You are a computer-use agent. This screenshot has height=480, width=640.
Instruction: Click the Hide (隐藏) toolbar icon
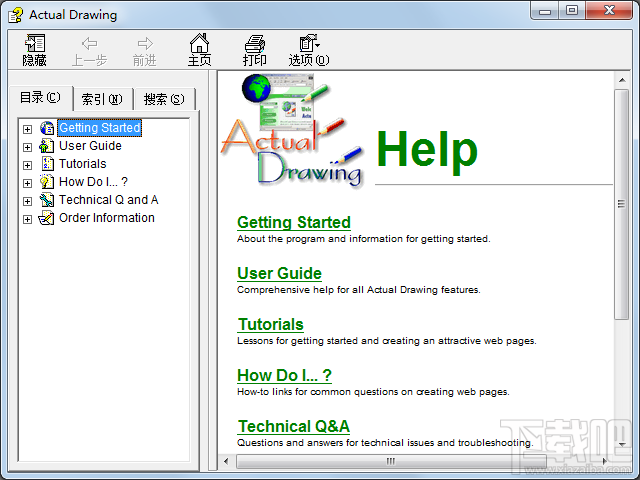[35, 43]
